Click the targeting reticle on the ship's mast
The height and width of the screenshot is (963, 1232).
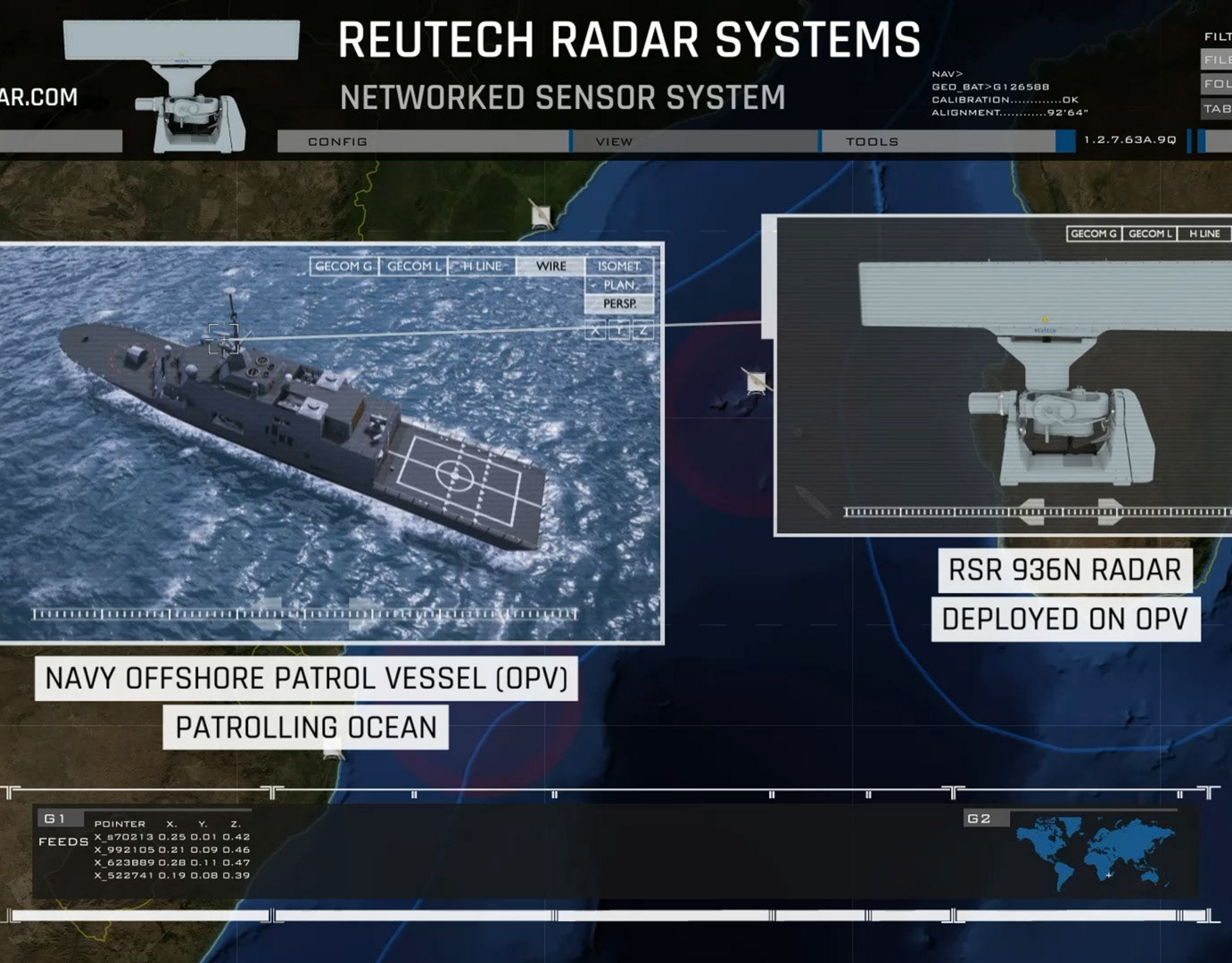tap(223, 339)
